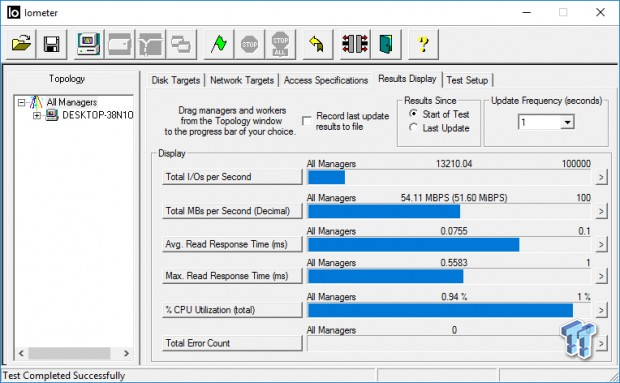Minimize the Iometer window
Image resolution: width=620 pixels, height=383 pixels.
pos(526,13)
